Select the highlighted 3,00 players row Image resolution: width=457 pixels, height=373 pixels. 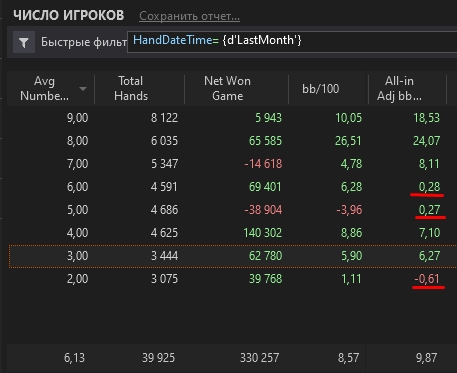pyautogui.click(x=232, y=256)
